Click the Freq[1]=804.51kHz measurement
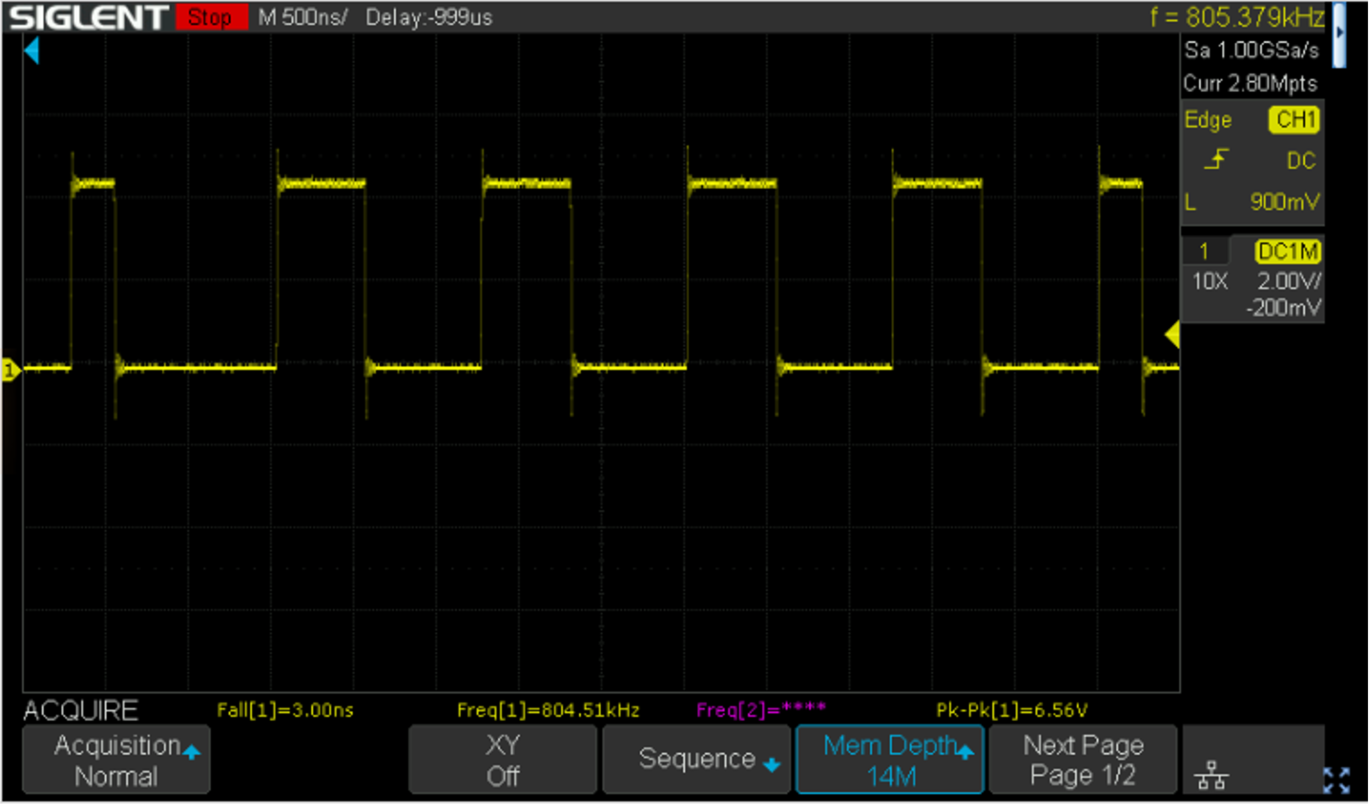This screenshot has width=1371, height=804. point(548,711)
